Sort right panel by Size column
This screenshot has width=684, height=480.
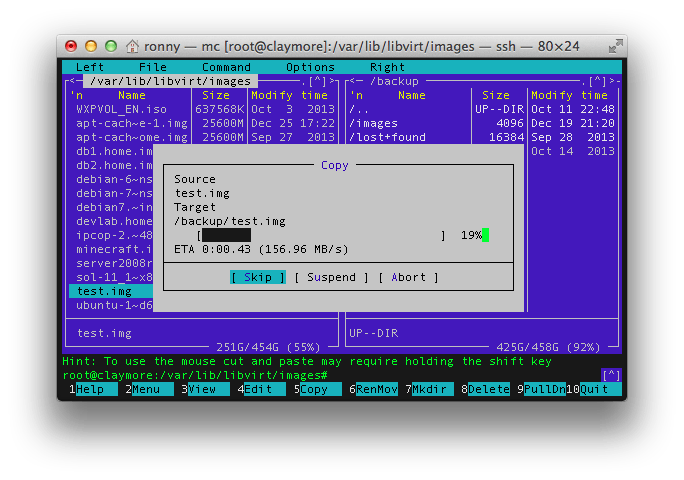pyautogui.click(x=496, y=95)
